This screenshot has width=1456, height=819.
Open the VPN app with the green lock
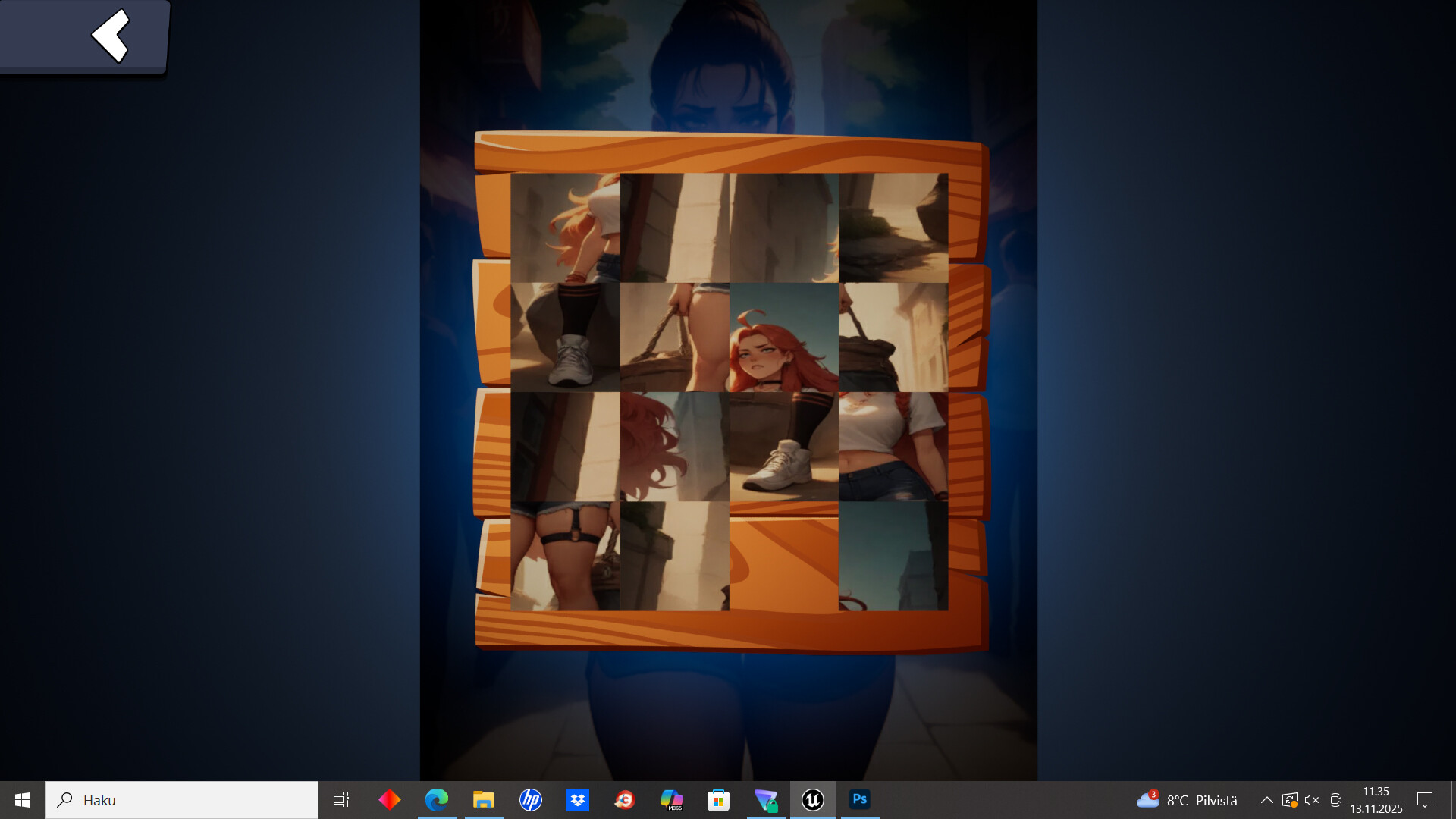pyautogui.click(x=766, y=799)
